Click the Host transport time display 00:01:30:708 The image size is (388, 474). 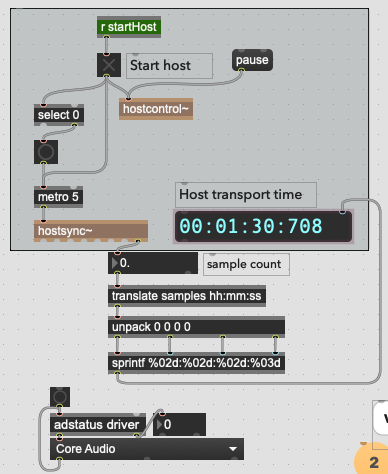(263, 226)
